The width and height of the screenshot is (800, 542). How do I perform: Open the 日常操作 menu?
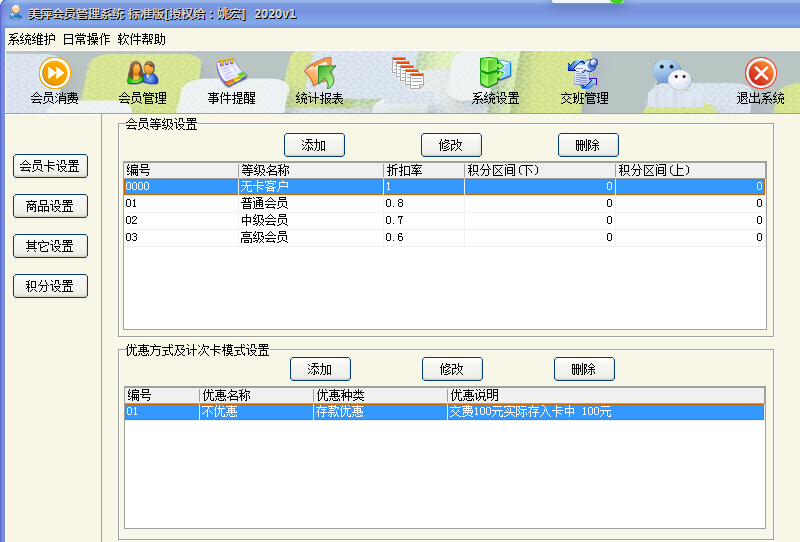[86, 39]
